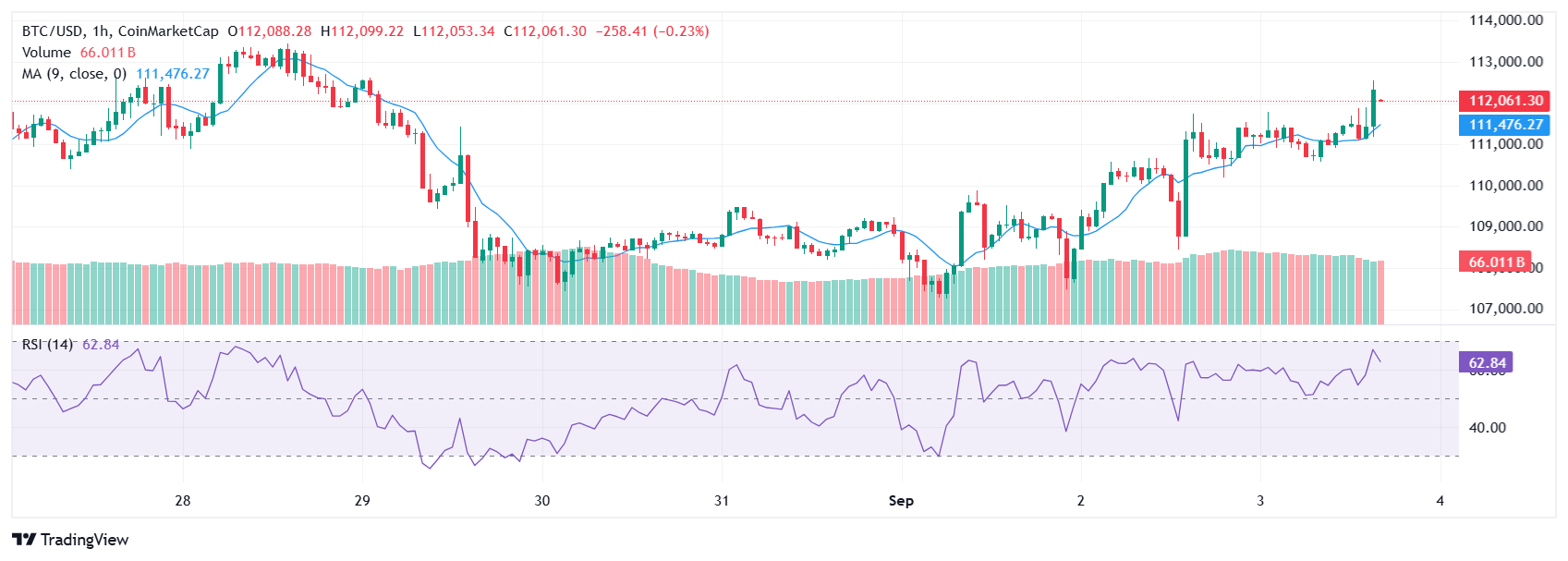1568x561 pixels.
Task: Select the 28 date marker on time axis
Action: point(183,501)
